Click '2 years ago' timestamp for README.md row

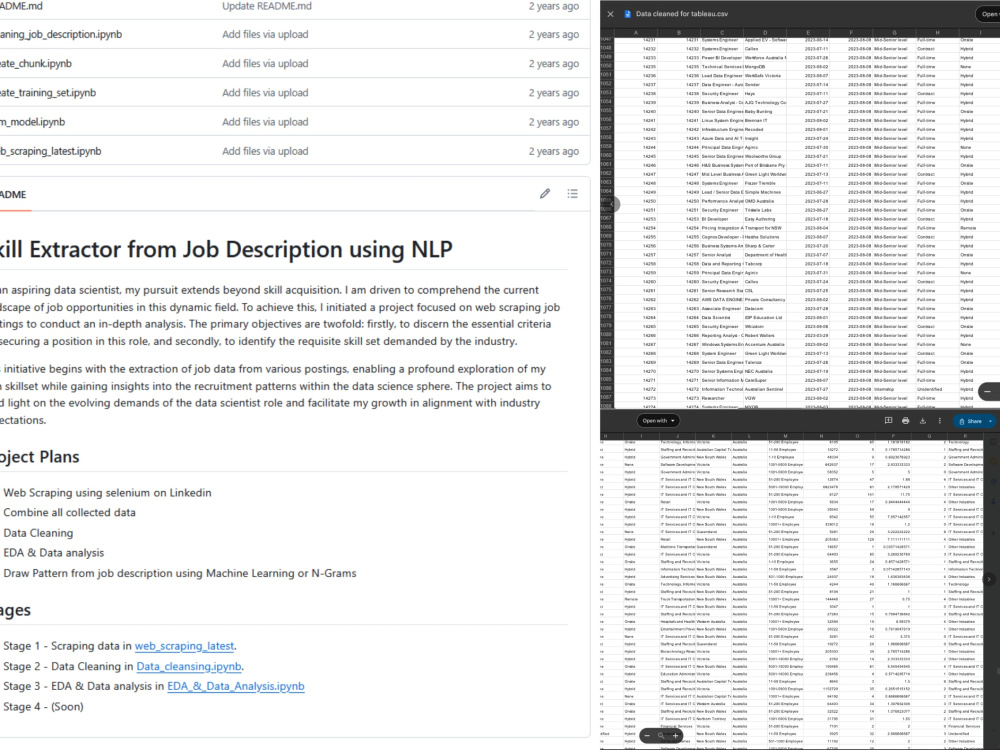[554, 6]
